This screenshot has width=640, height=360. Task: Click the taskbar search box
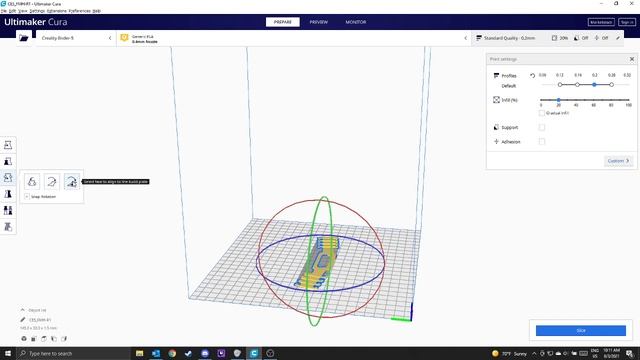click(x=73, y=353)
